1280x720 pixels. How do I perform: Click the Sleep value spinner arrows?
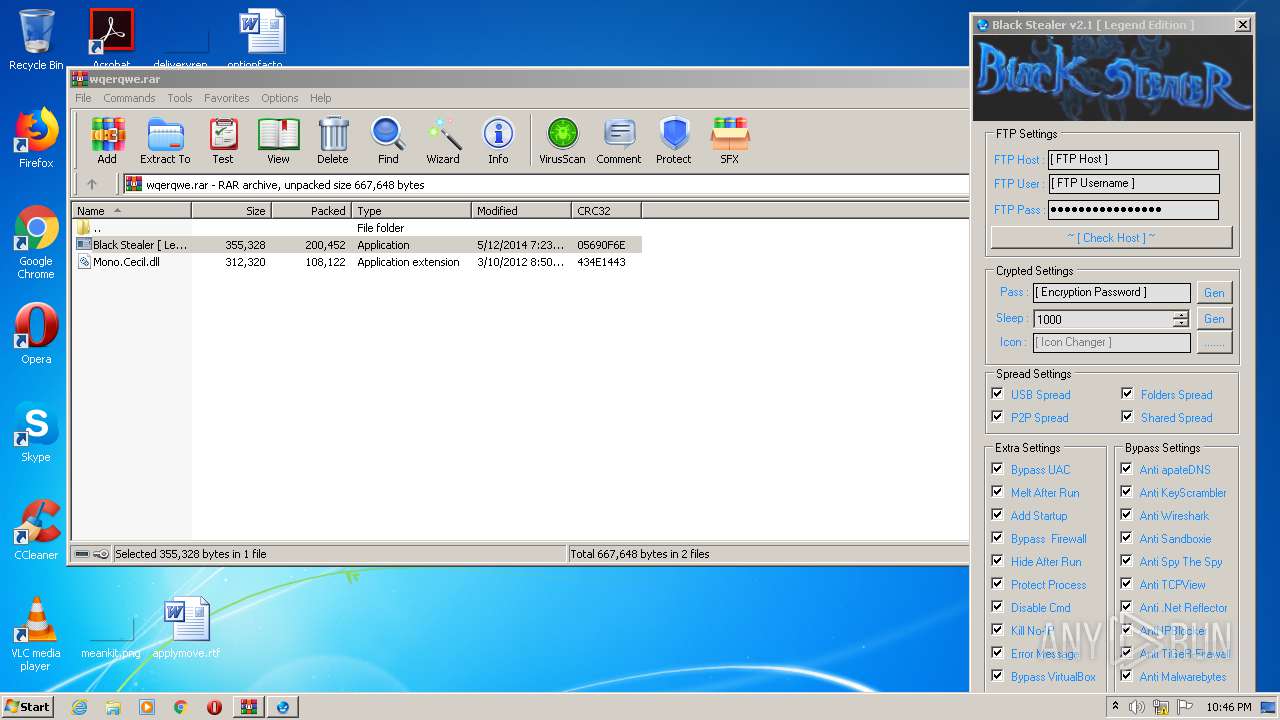[x=1181, y=319]
